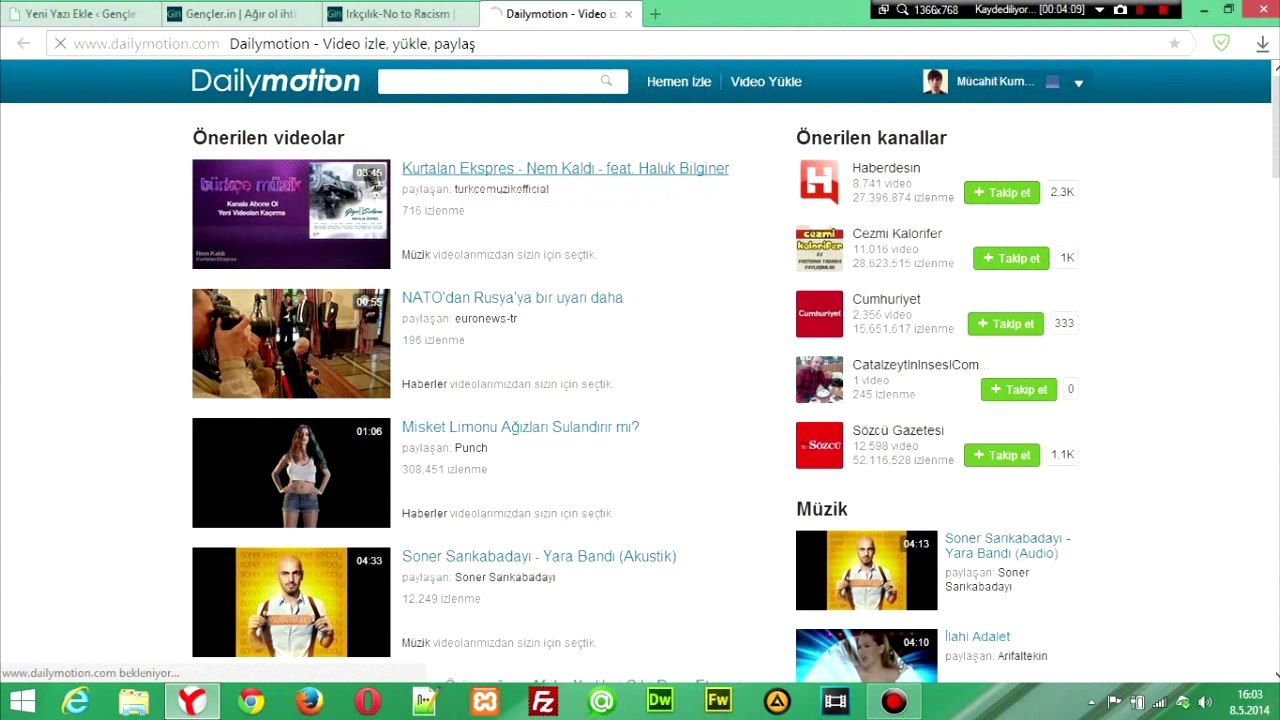The width and height of the screenshot is (1280, 720).
Task: Switch to the Irkçılık-No to Racism tab
Action: (400, 14)
